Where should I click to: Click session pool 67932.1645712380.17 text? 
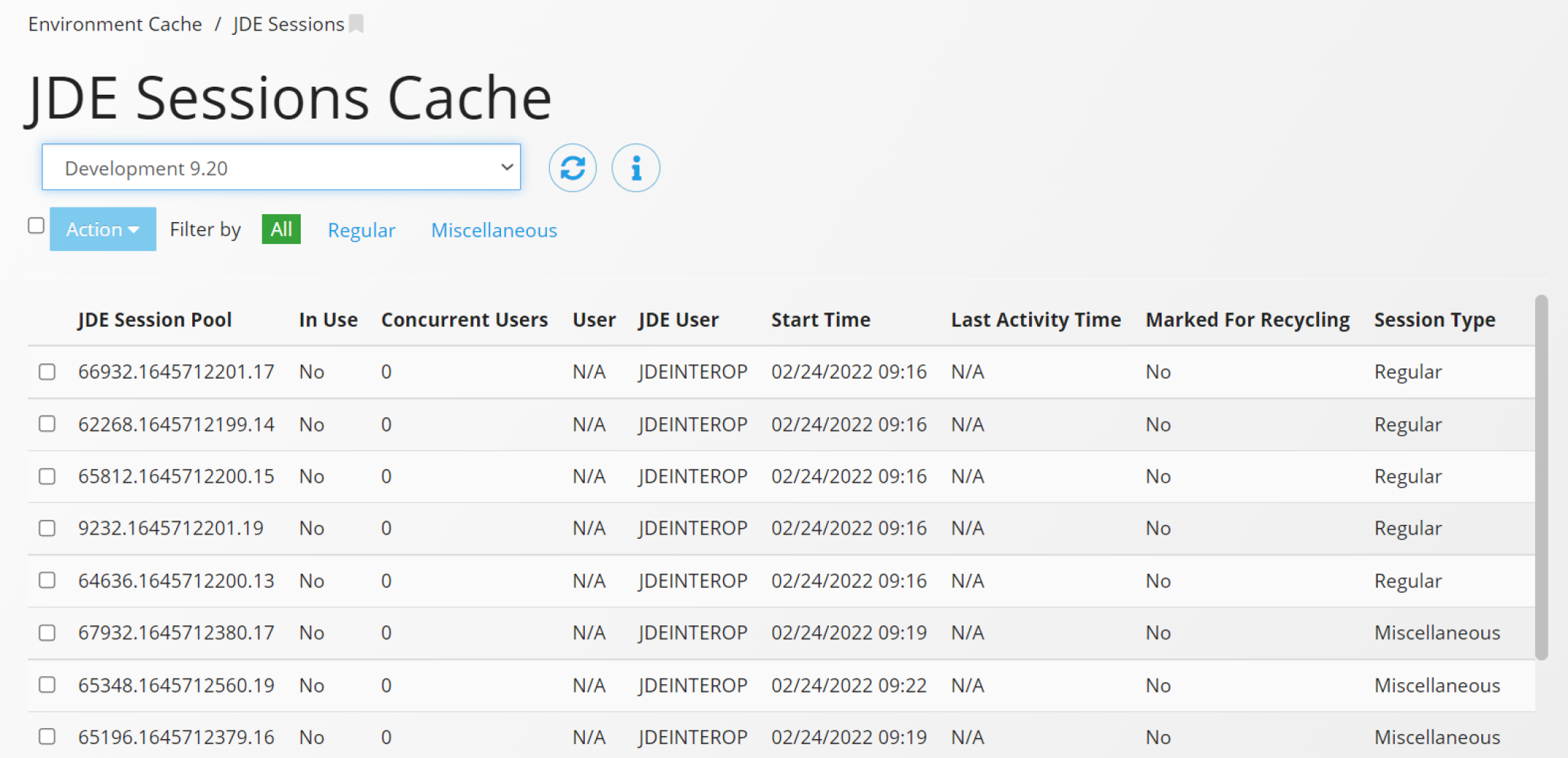(x=176, y=633)
